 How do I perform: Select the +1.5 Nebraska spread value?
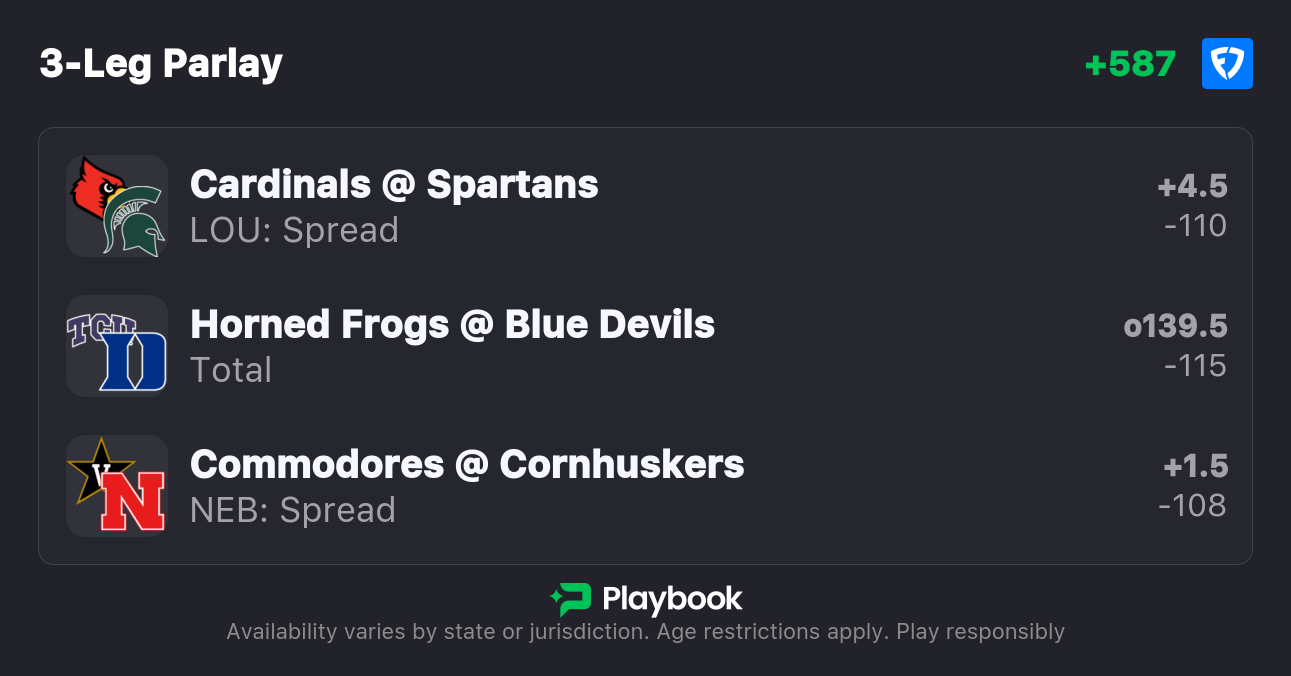1195,466
